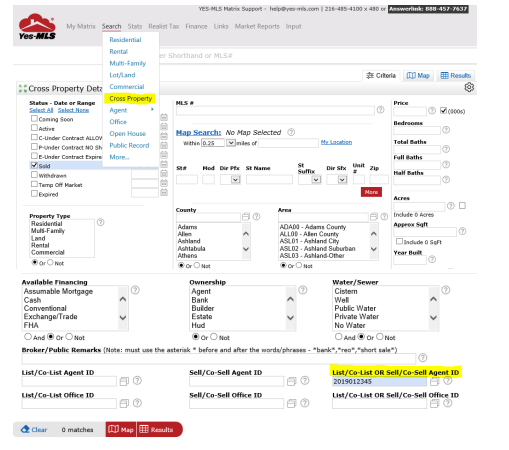Viewport: 509px width, 450px height.
Task: Open Half Baths help icon
Action: [x=446, y=180]
